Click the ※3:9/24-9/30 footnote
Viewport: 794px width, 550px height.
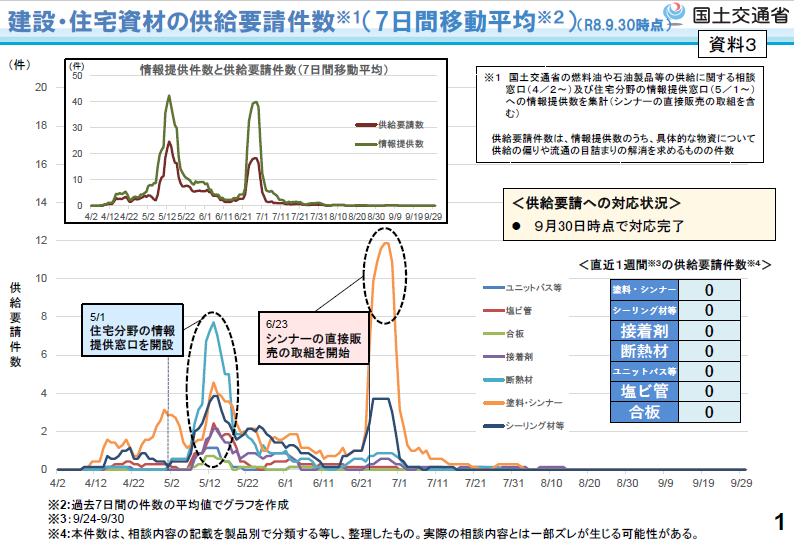click(x=86, y=519)
